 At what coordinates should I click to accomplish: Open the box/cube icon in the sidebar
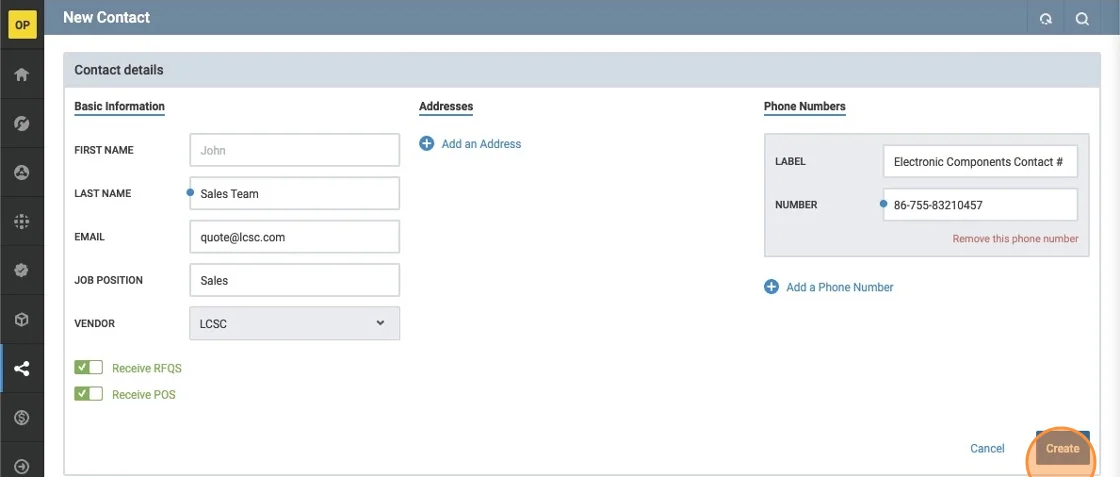(x=22, y=320)
